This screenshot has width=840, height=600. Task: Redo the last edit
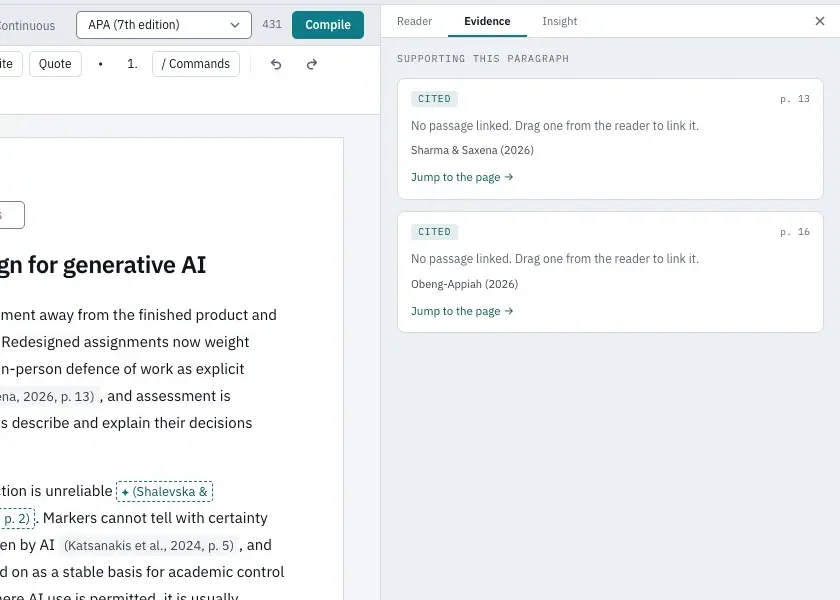pos(312,64)
